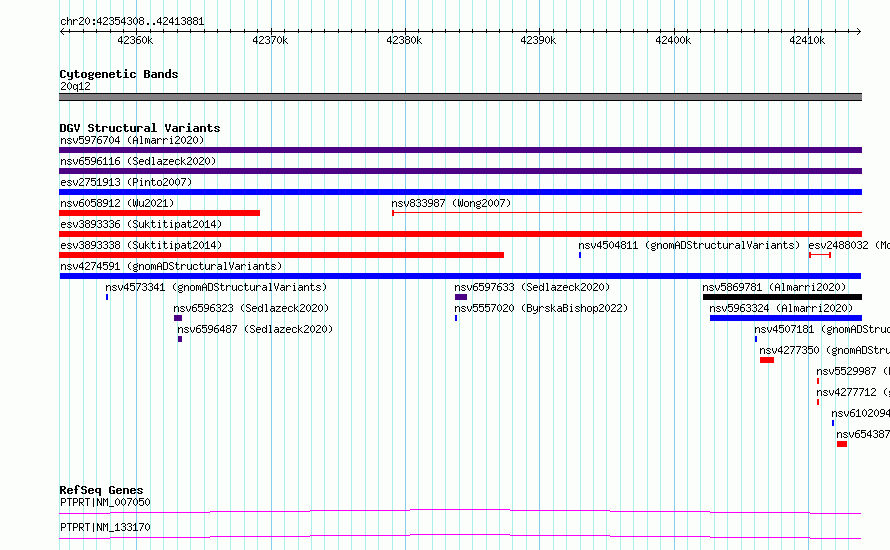Click the 42400k ruler position label
Image resolution: width=890 pixels, height=550 pixels.
pos(673,40)
